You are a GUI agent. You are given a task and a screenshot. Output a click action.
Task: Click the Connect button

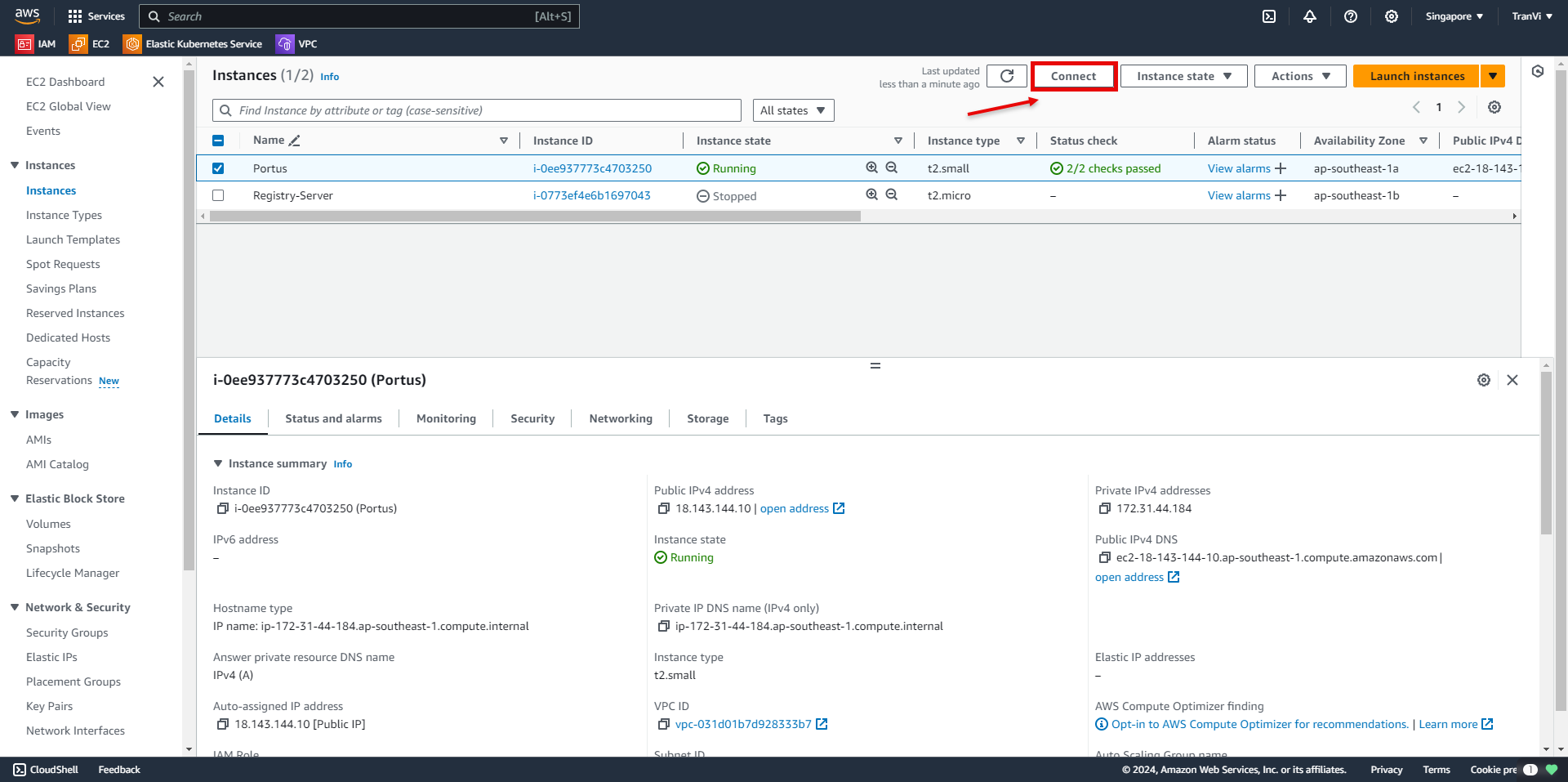pos(1073,76)
